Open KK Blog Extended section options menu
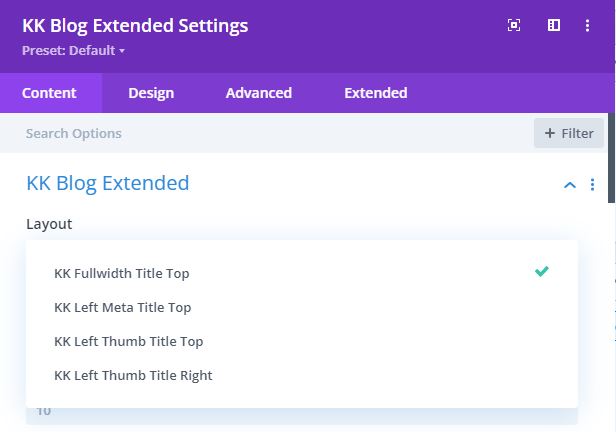The width and height of the screenshot is (616, 432). [592, 185]
